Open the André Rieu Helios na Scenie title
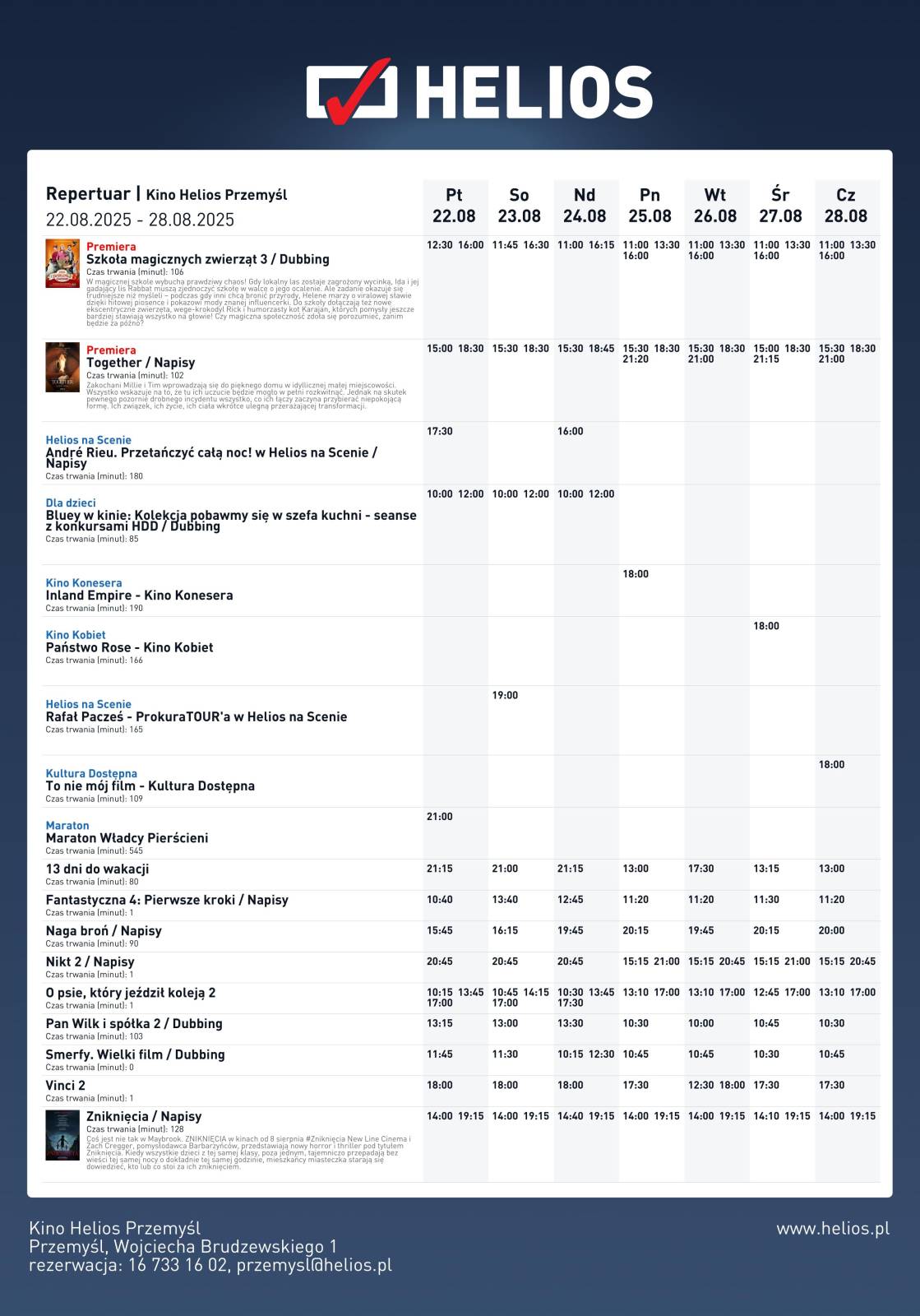The image size is (920, 1316). click(x=211, y=457)
